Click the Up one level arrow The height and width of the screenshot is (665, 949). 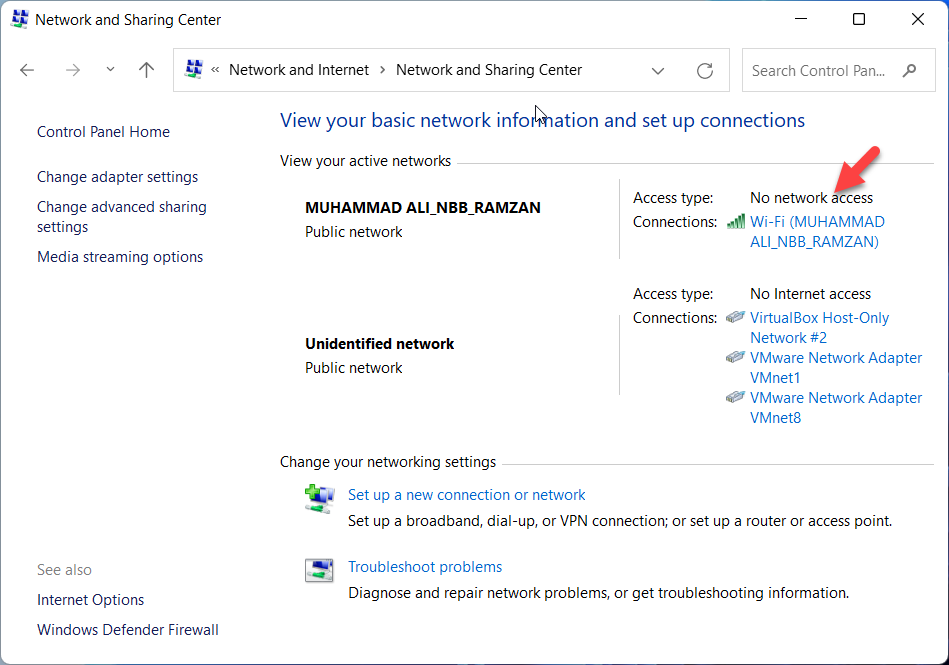click(147, 70)
